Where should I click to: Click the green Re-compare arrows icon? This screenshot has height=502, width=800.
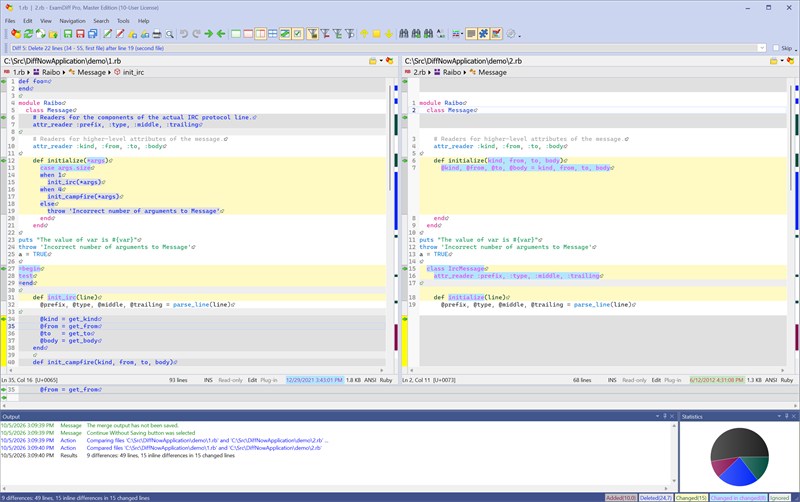click(x=28, y=34)
